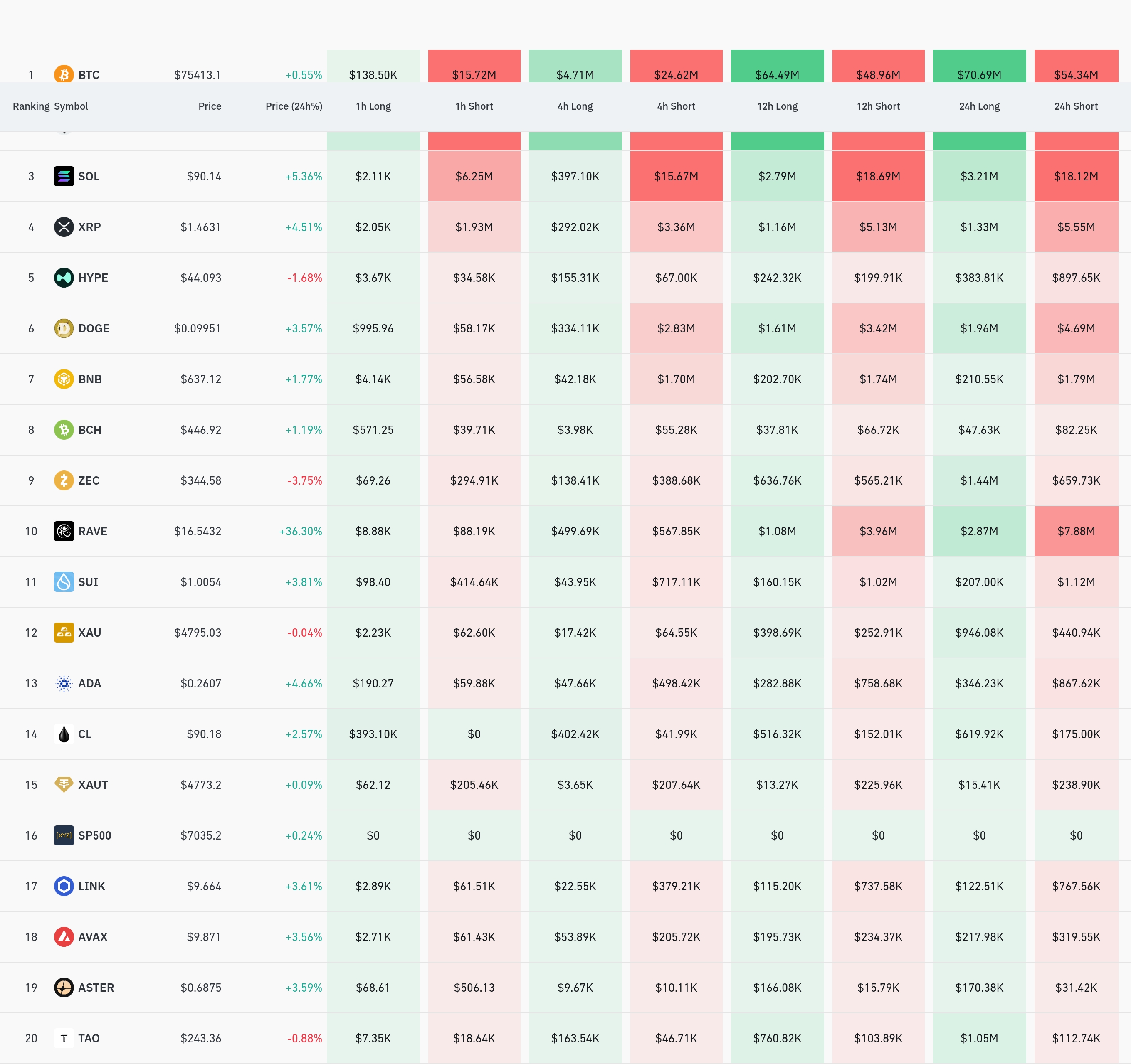Viewport: 1131px width, 1064px height.
Task: Open the ZEC symbol link
Action: 88,480
